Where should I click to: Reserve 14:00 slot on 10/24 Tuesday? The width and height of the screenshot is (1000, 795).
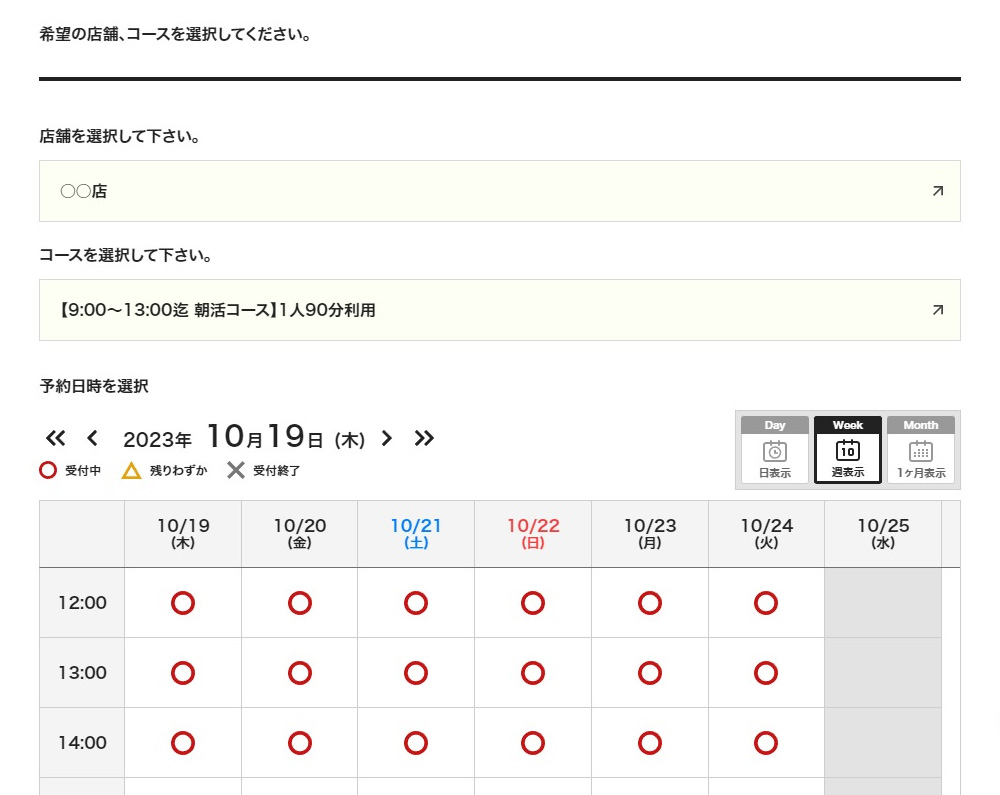click(766, 743)
